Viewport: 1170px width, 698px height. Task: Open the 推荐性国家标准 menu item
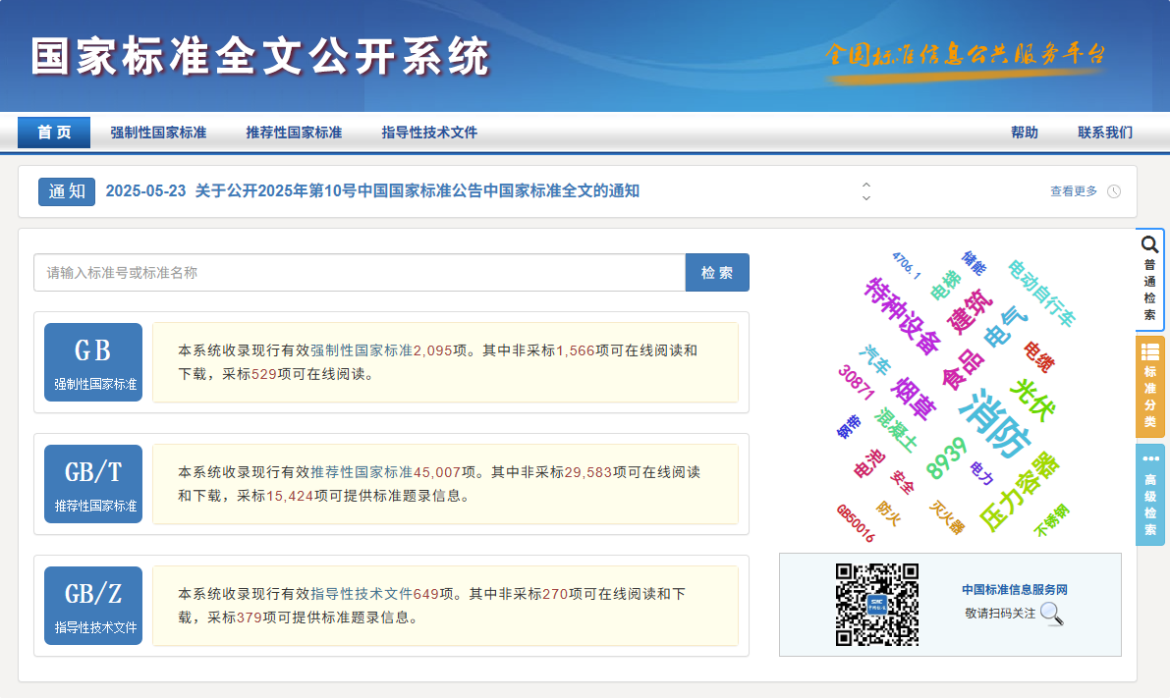tap(294, 133)
